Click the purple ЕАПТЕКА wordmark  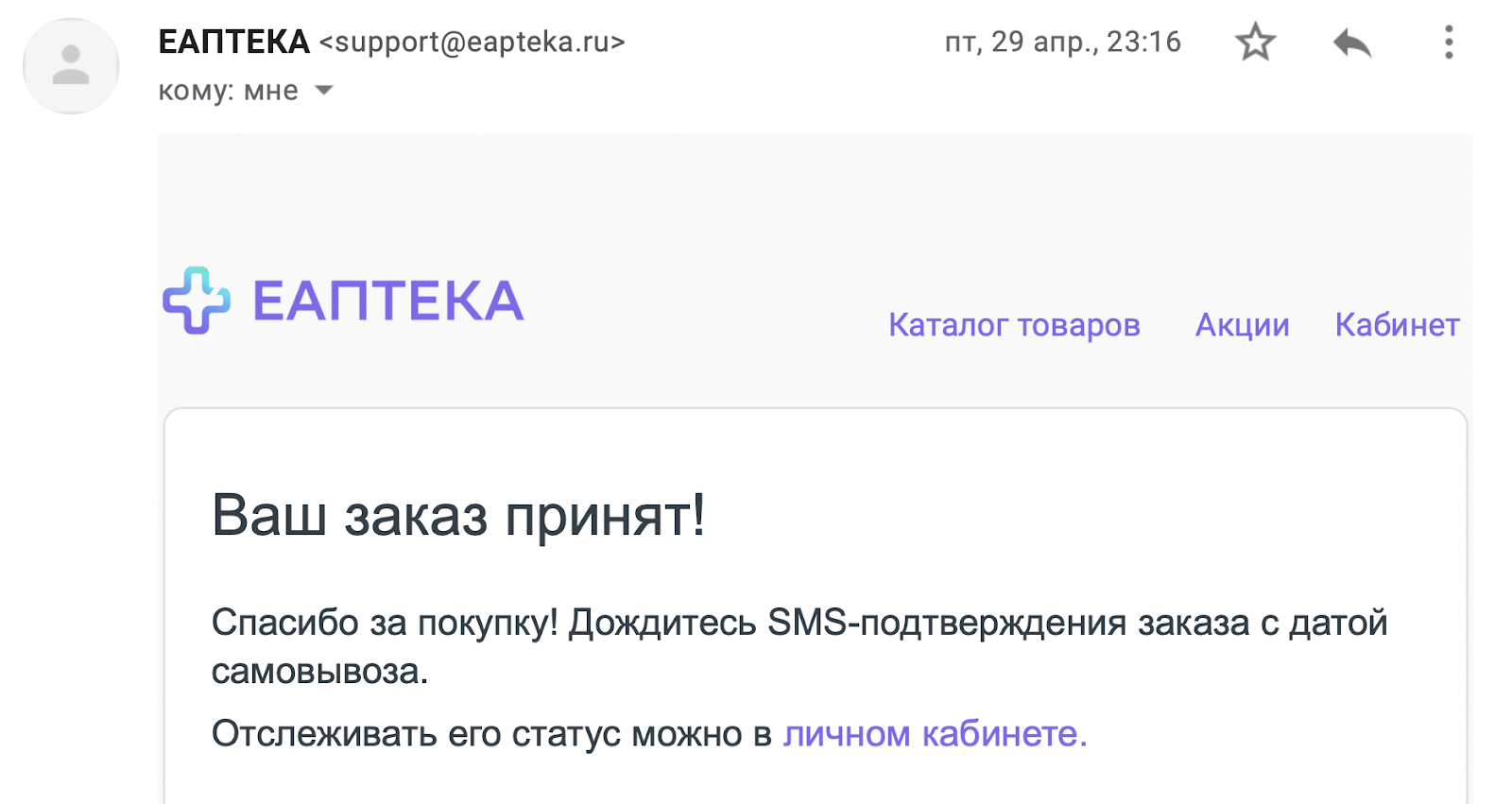(x=387, y=301)
